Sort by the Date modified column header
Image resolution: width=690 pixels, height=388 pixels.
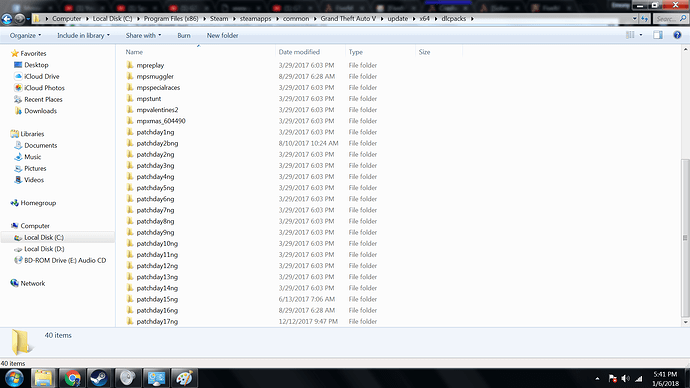299,52
